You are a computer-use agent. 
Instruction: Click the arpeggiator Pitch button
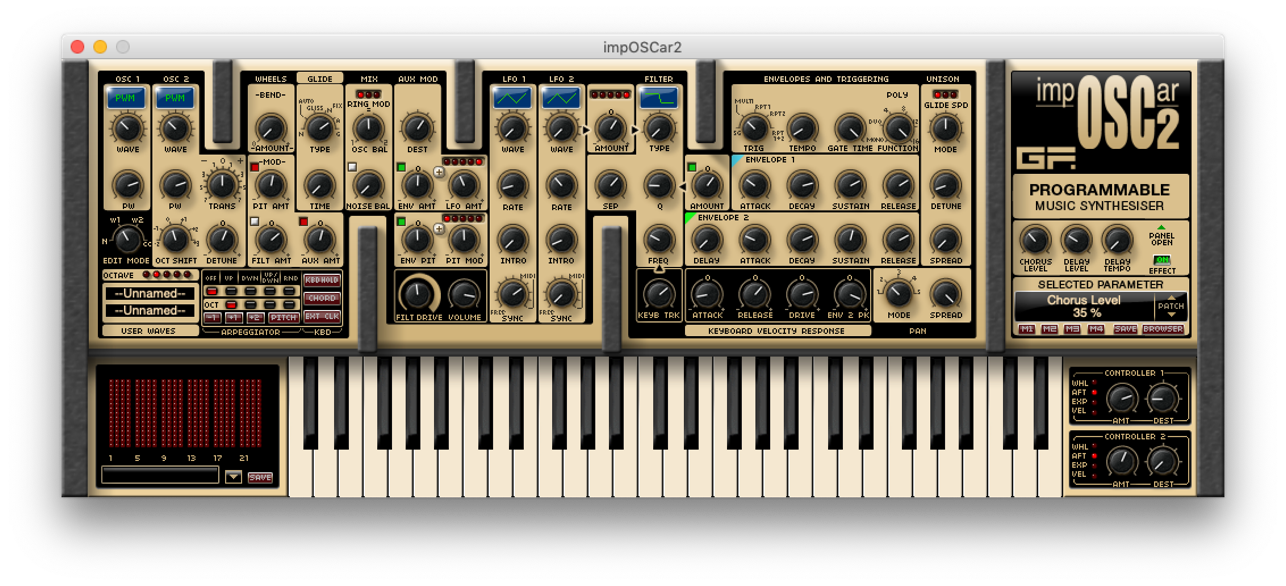click(283, 317)
